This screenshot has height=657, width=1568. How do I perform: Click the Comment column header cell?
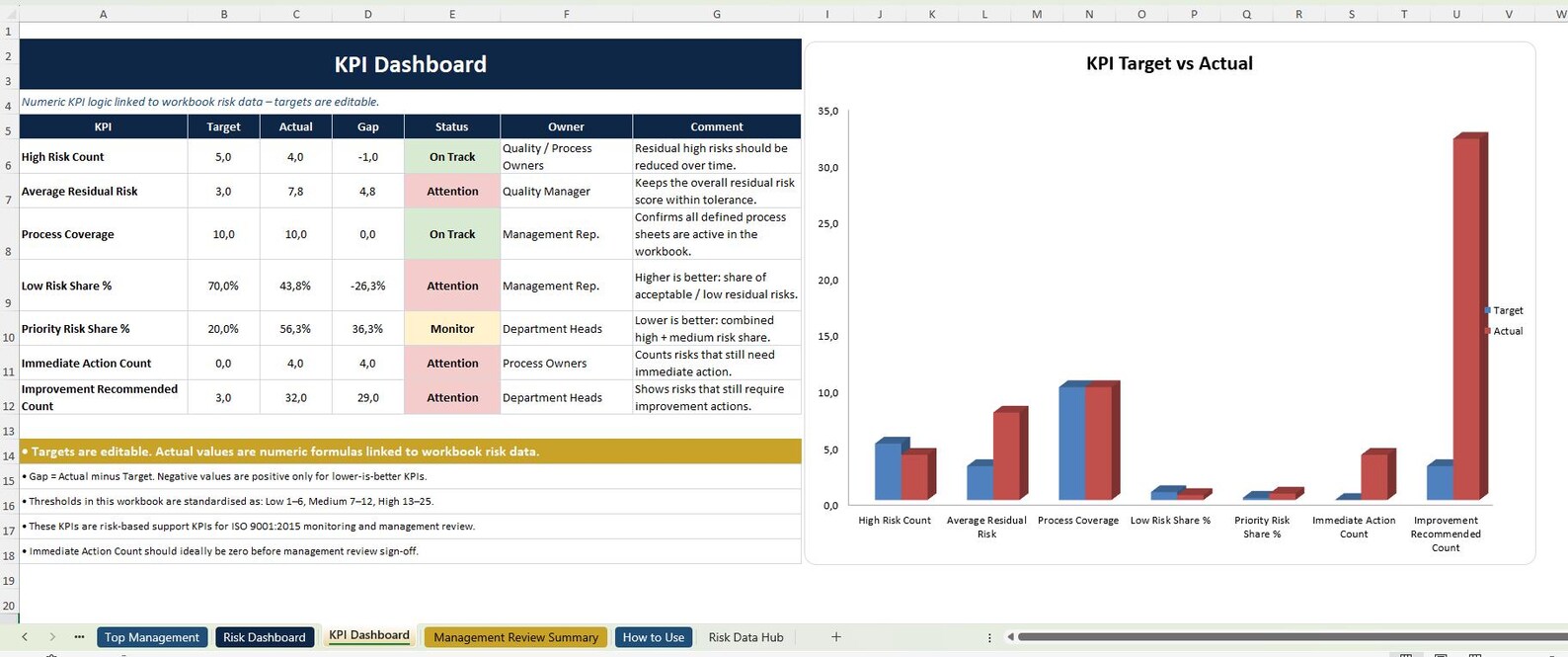(x=717, y=126)
